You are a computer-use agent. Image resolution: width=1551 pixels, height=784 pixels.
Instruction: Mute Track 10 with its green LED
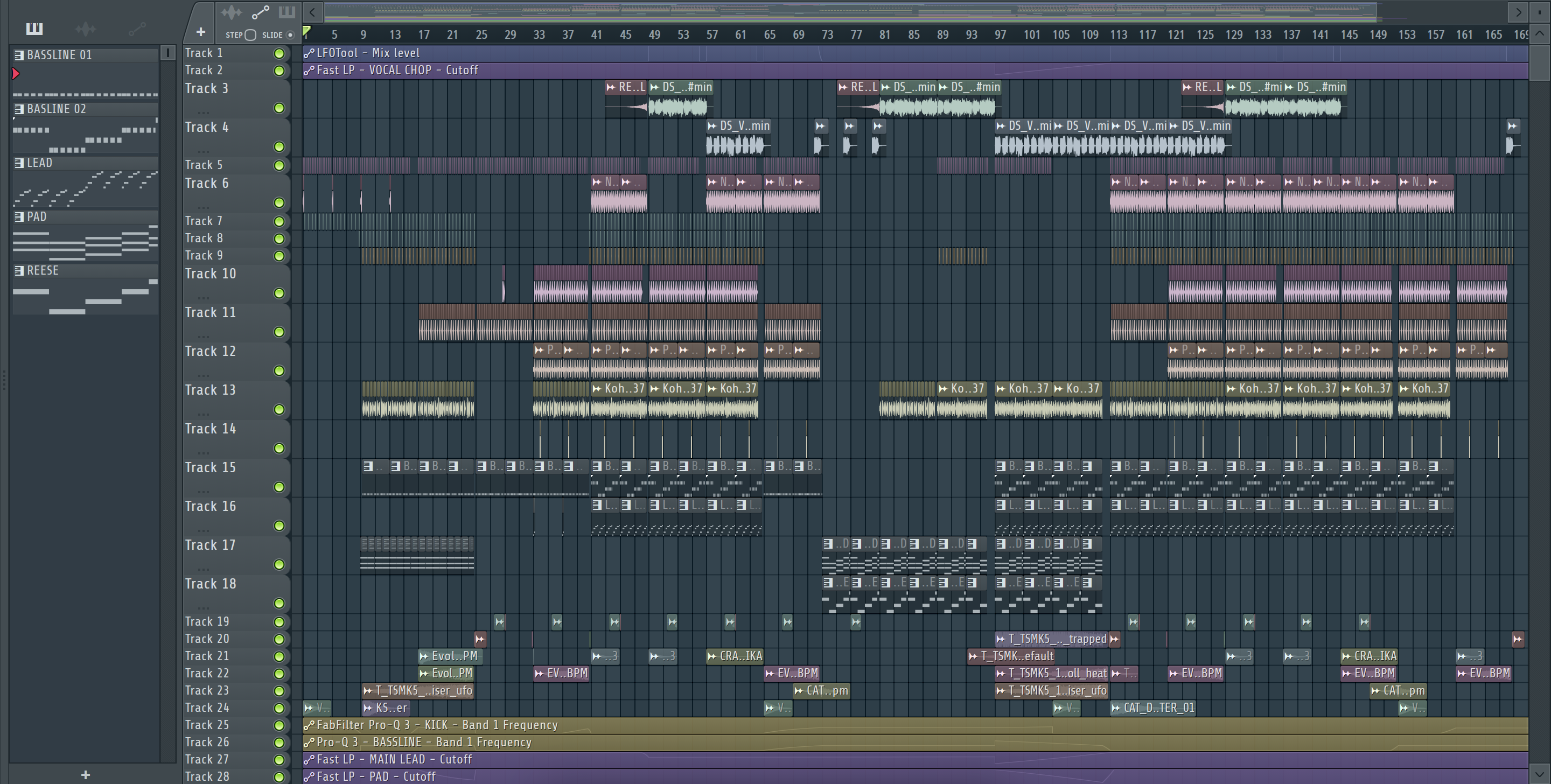tap(279, 293)
